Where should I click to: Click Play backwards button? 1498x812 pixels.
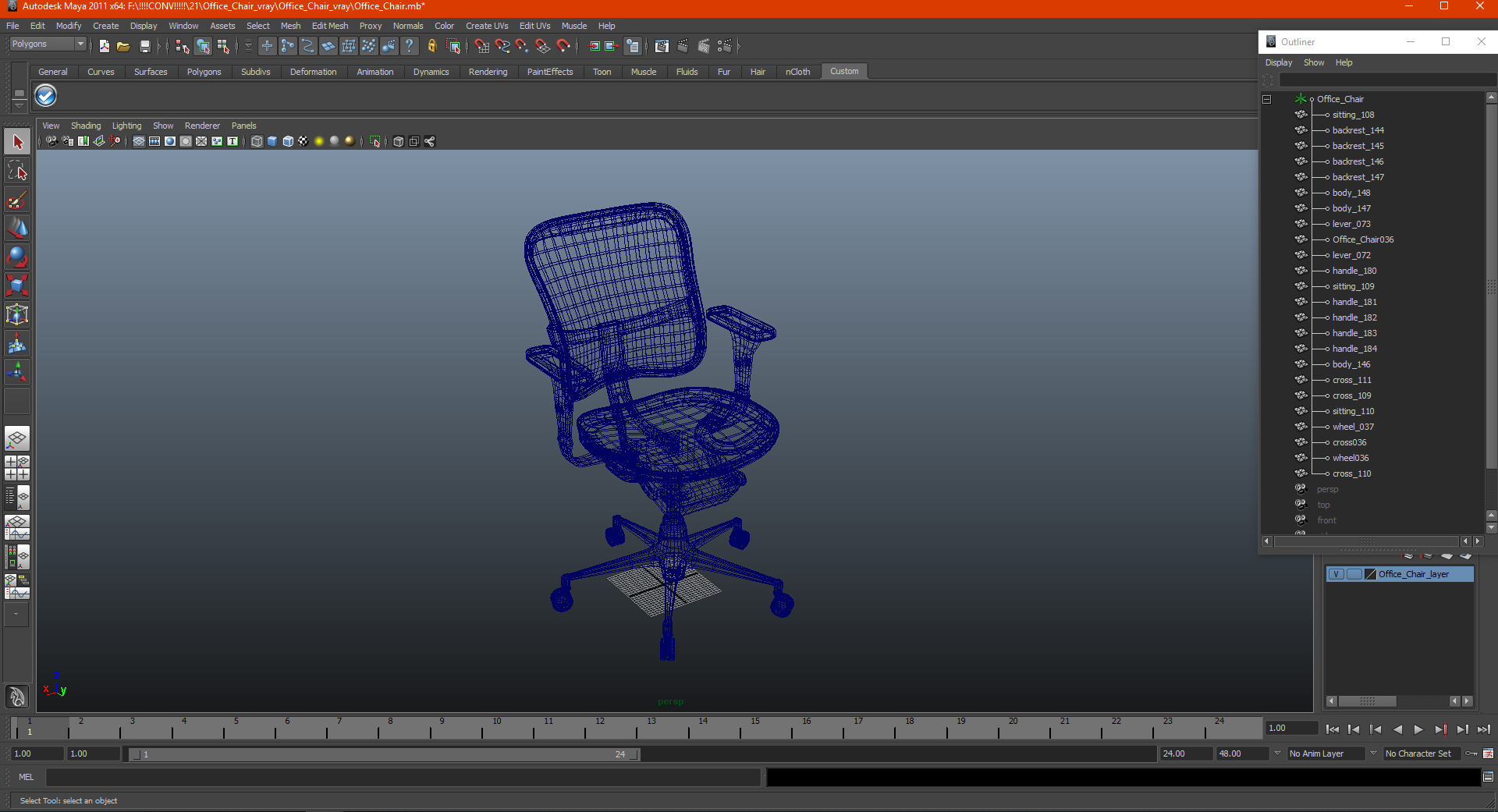[1397, 729]
